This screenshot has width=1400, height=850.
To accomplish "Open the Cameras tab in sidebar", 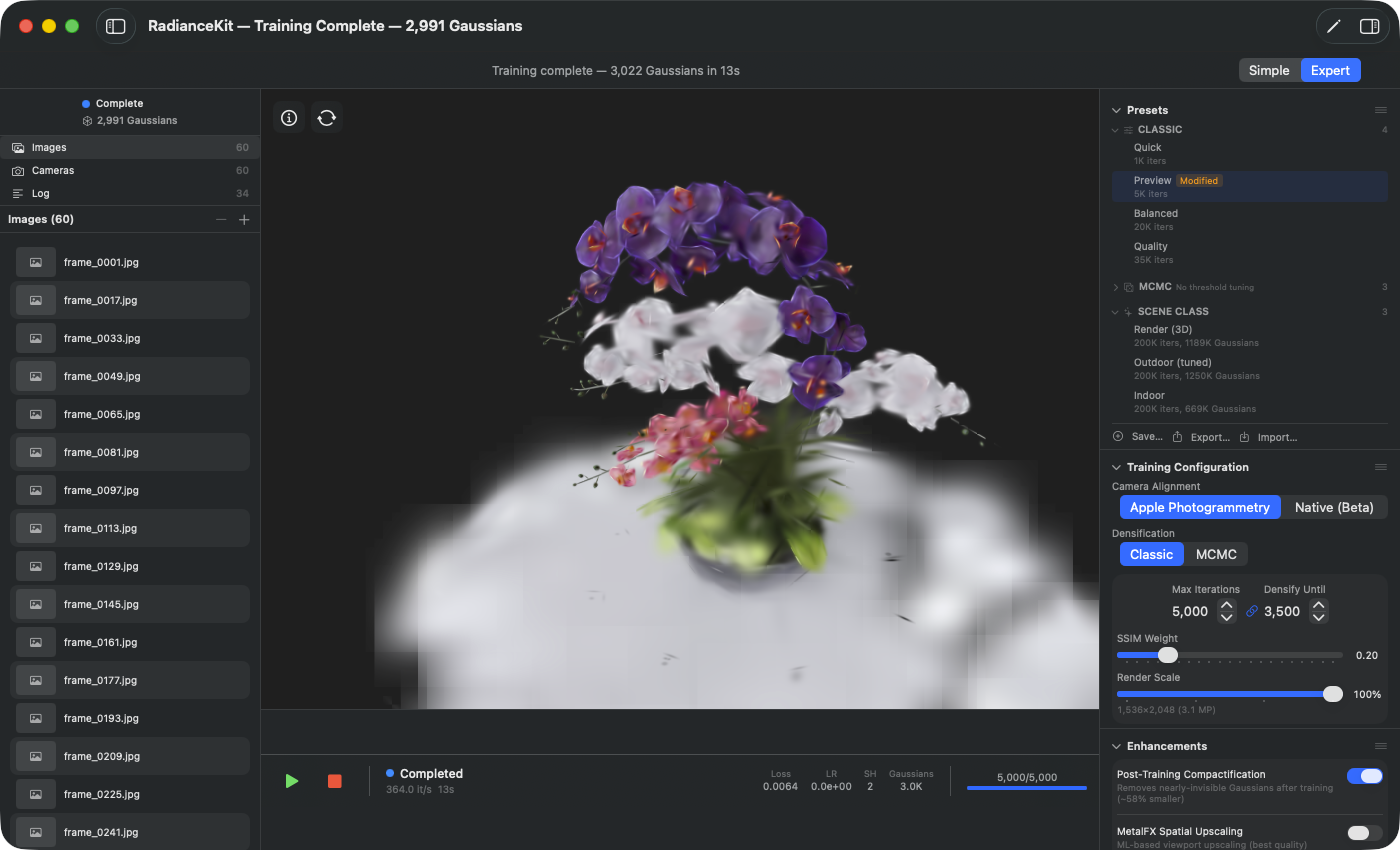I will tap(130, 171).
